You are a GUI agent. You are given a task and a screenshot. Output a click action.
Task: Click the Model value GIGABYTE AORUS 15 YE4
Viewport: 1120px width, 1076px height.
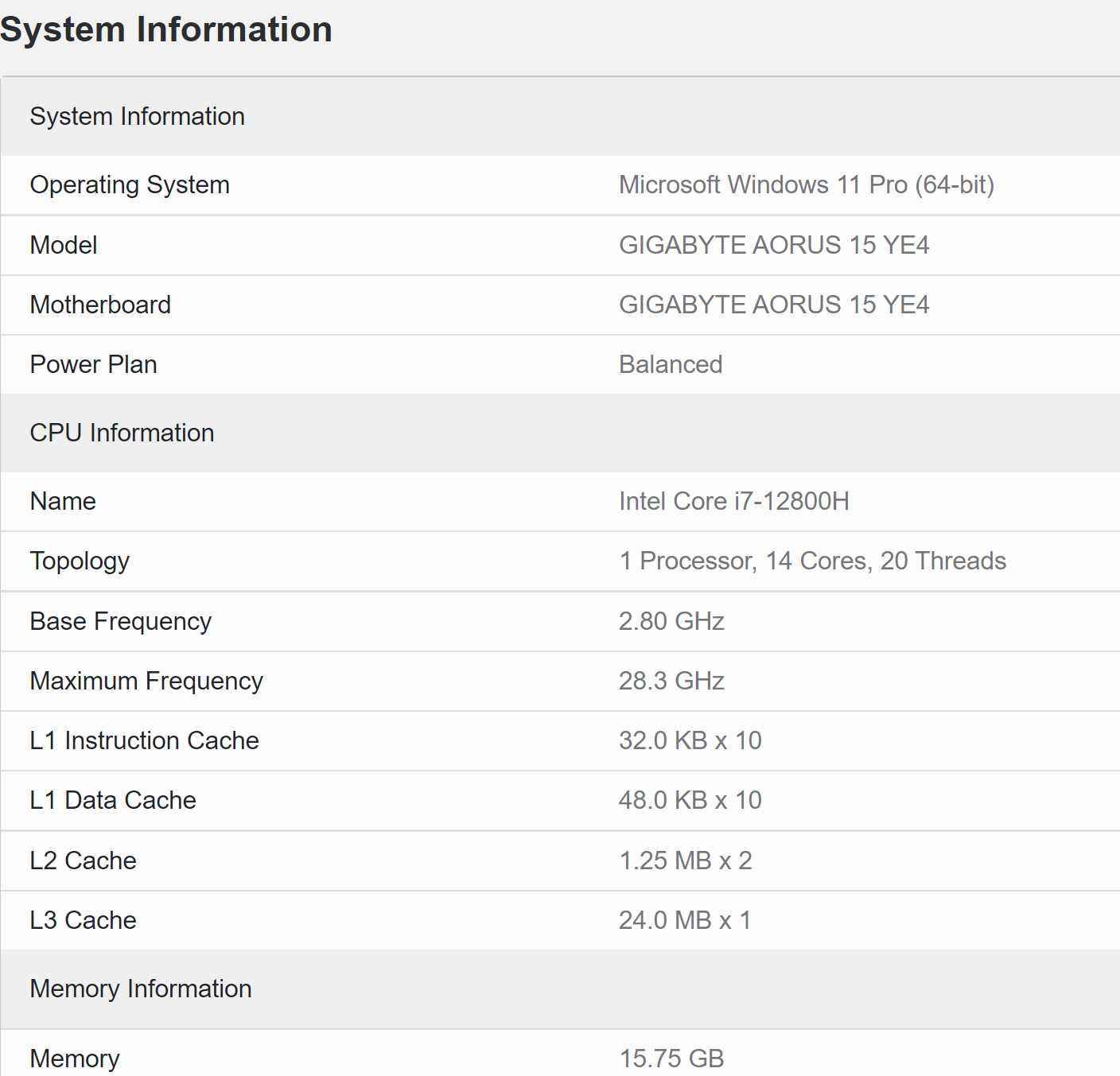click(773, 245)
